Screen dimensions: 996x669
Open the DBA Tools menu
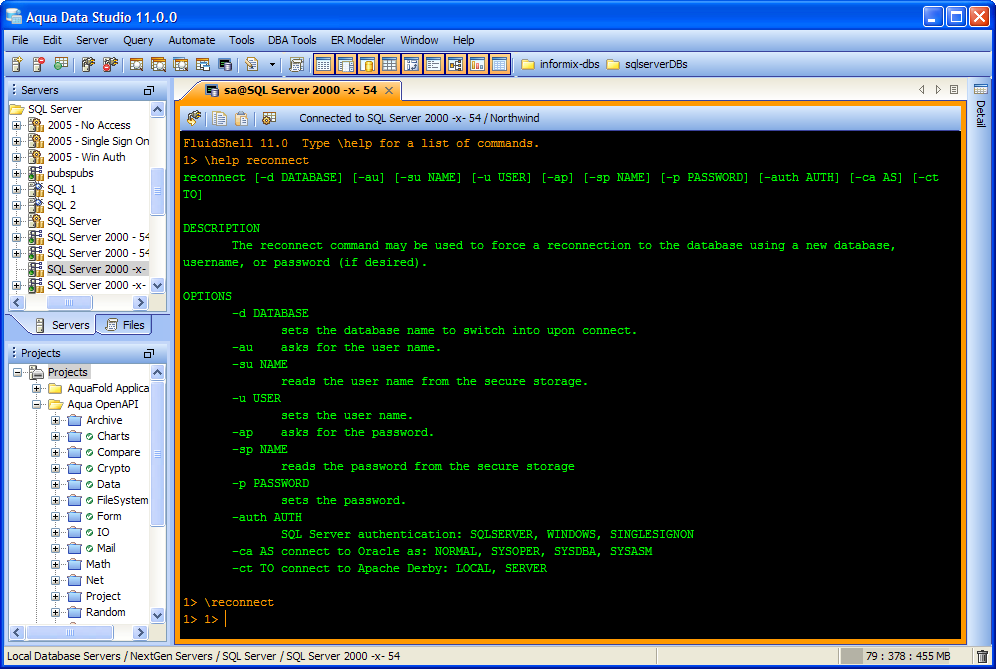point(292,40)
